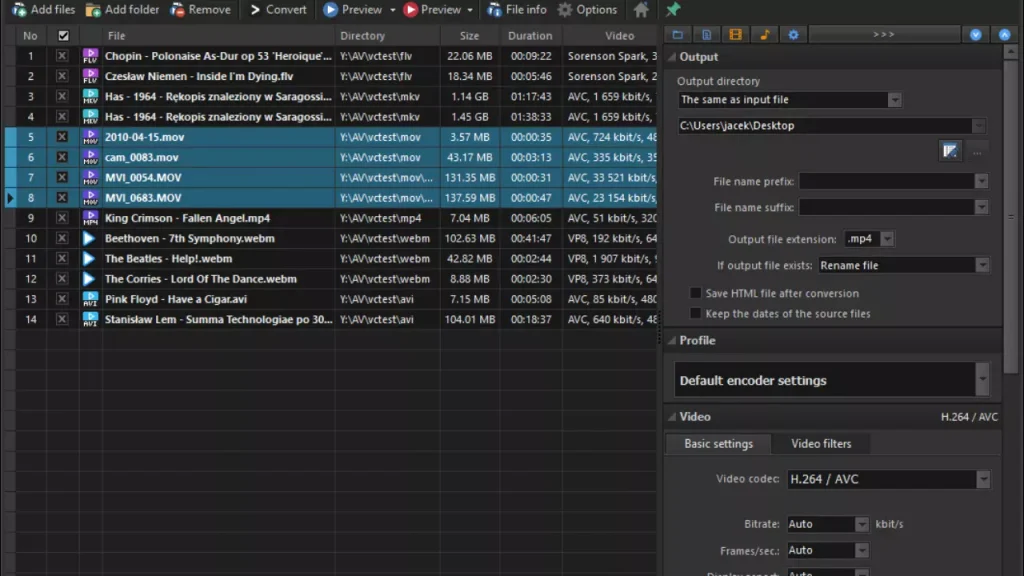Click MP4 icon of King Crimson file

click(x=90, y=218)
